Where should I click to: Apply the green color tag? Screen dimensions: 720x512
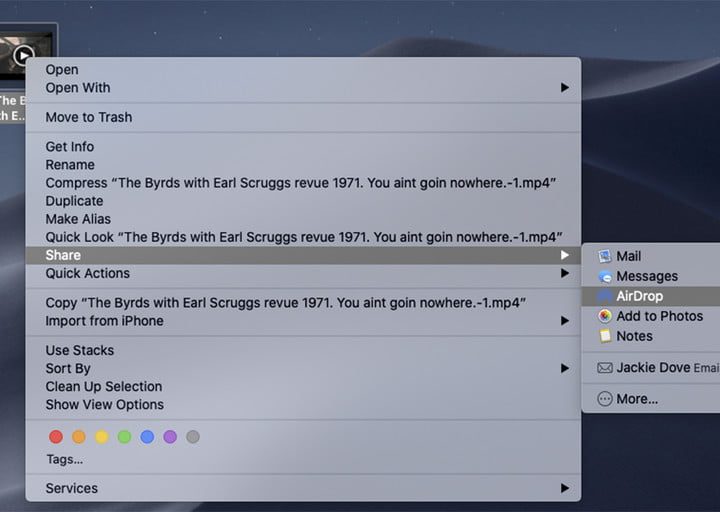point(124,437)
